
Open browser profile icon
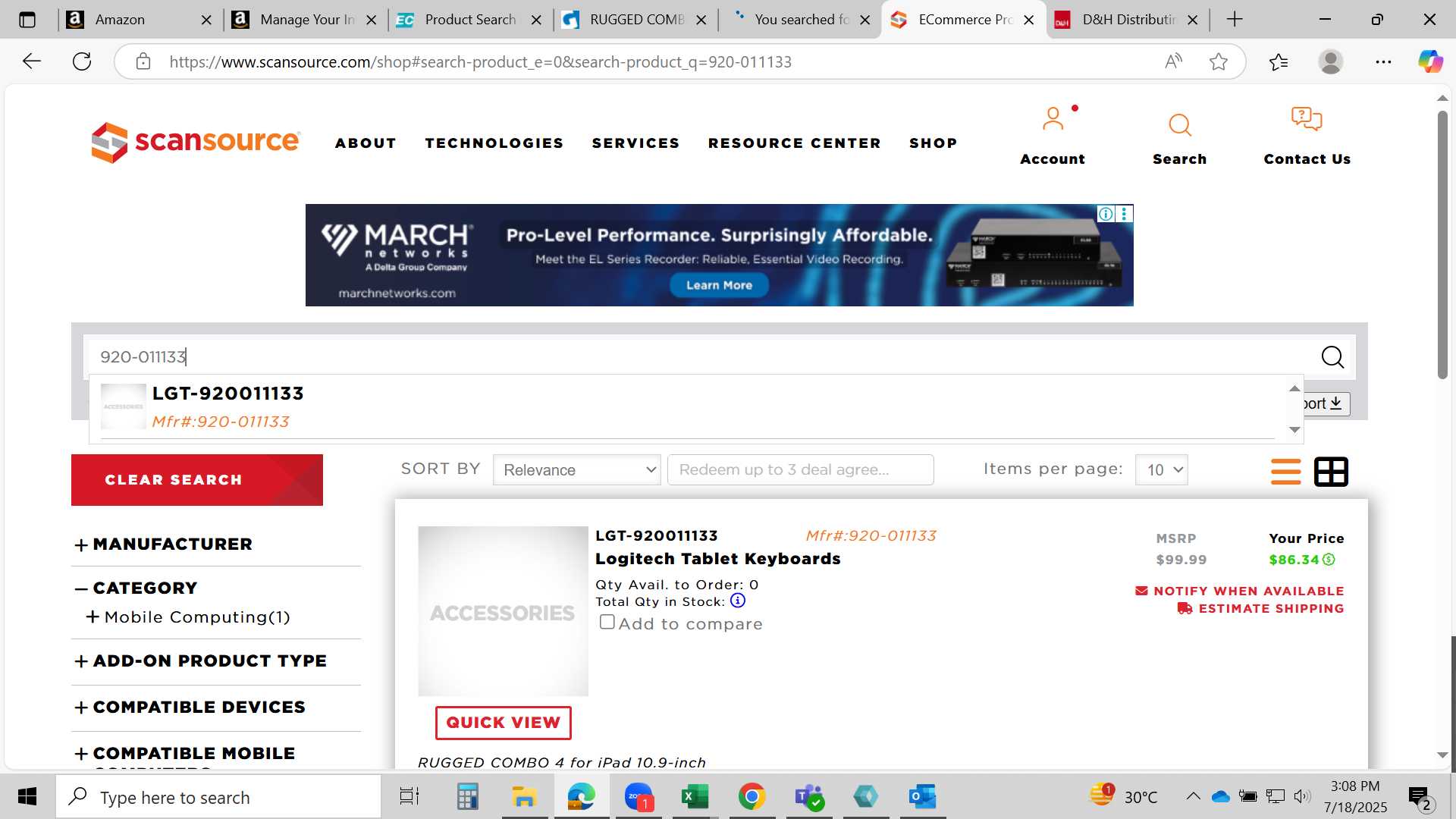(x=1331, y=61)
